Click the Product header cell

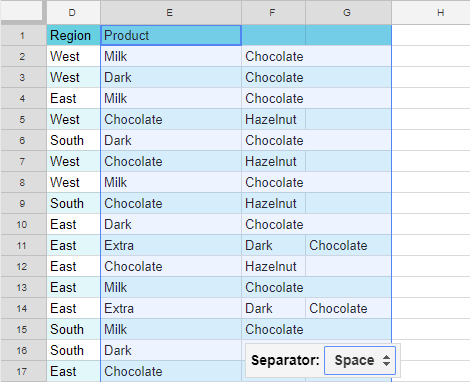tap(171, 35)
